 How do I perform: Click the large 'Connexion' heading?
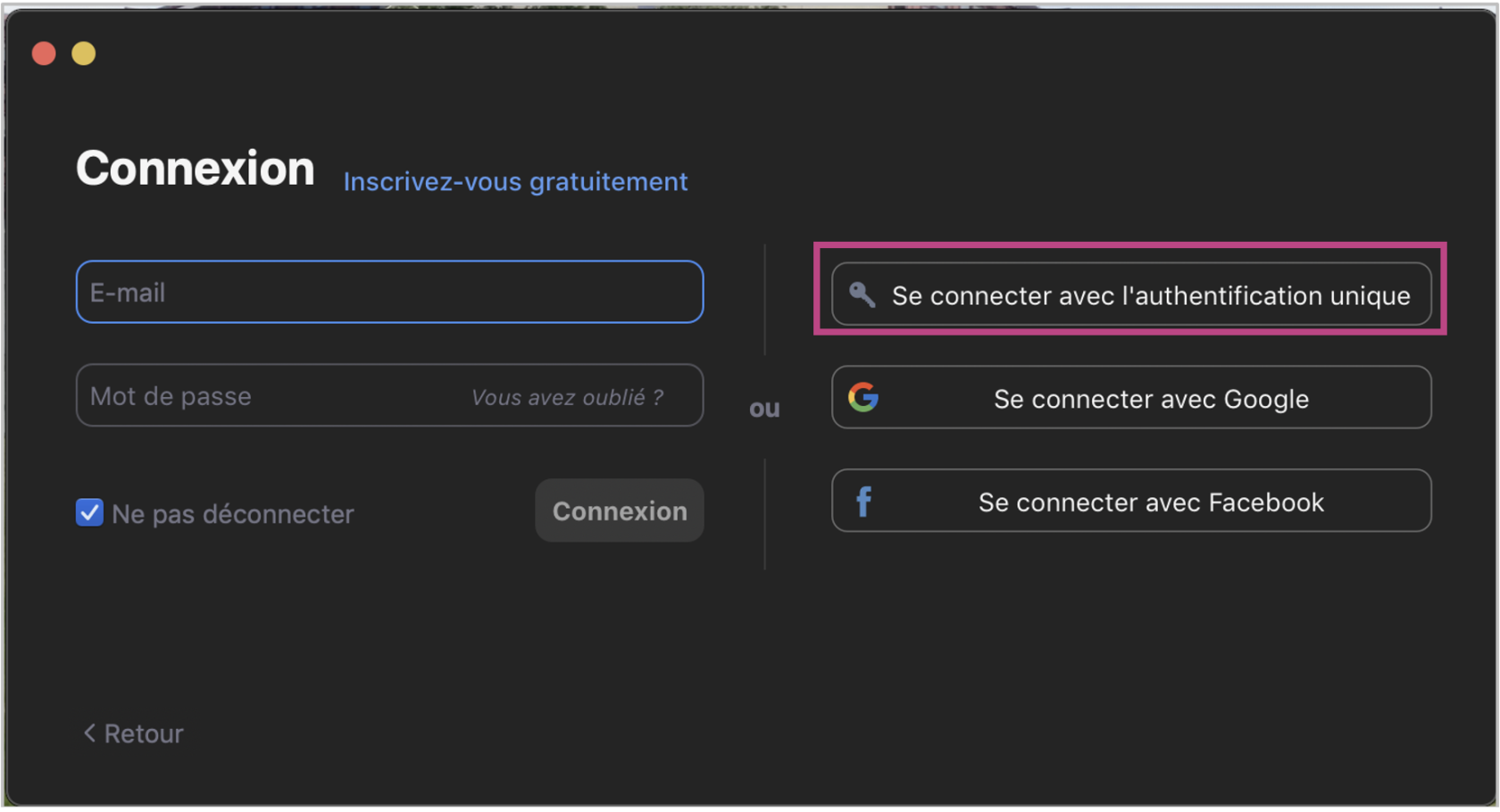click(x=196, y=169)
